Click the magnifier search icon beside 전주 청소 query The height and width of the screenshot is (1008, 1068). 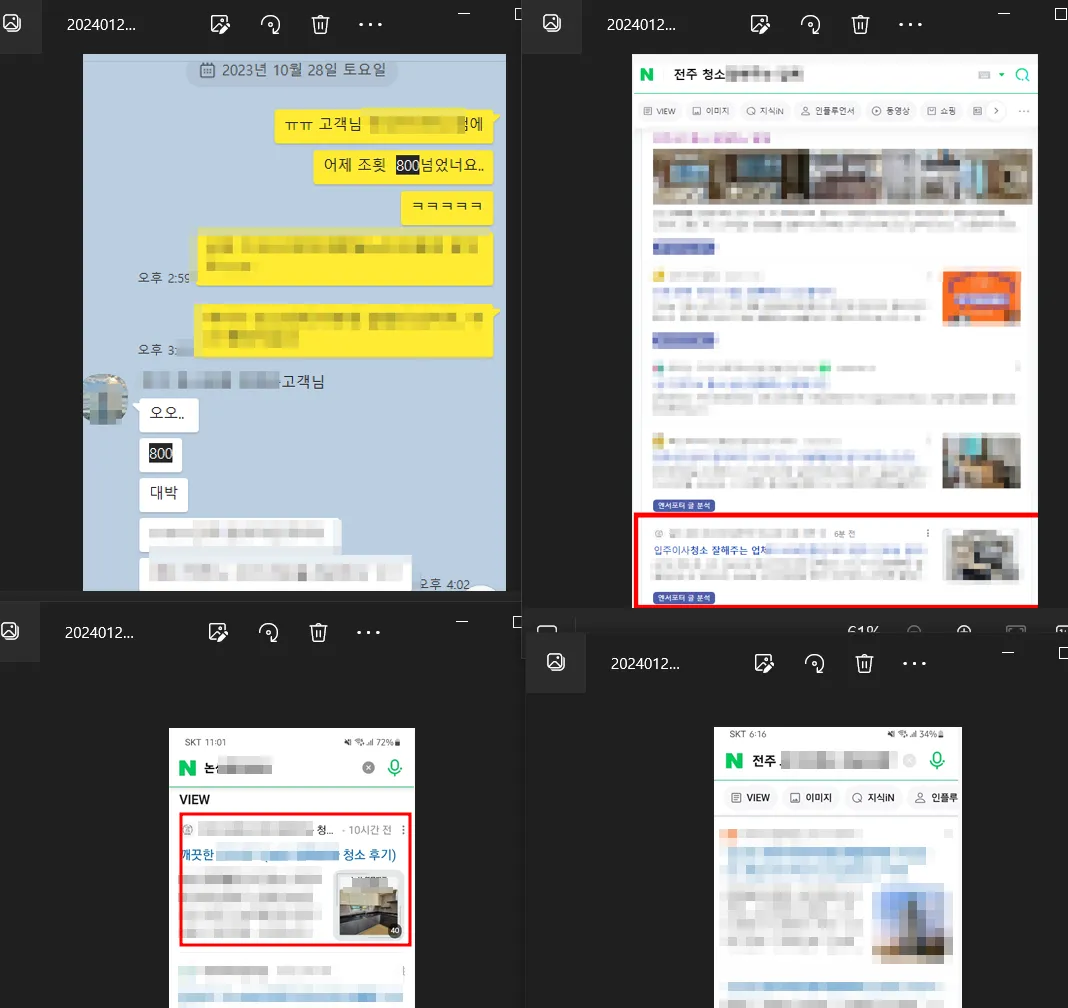[x=1022, y=74]
